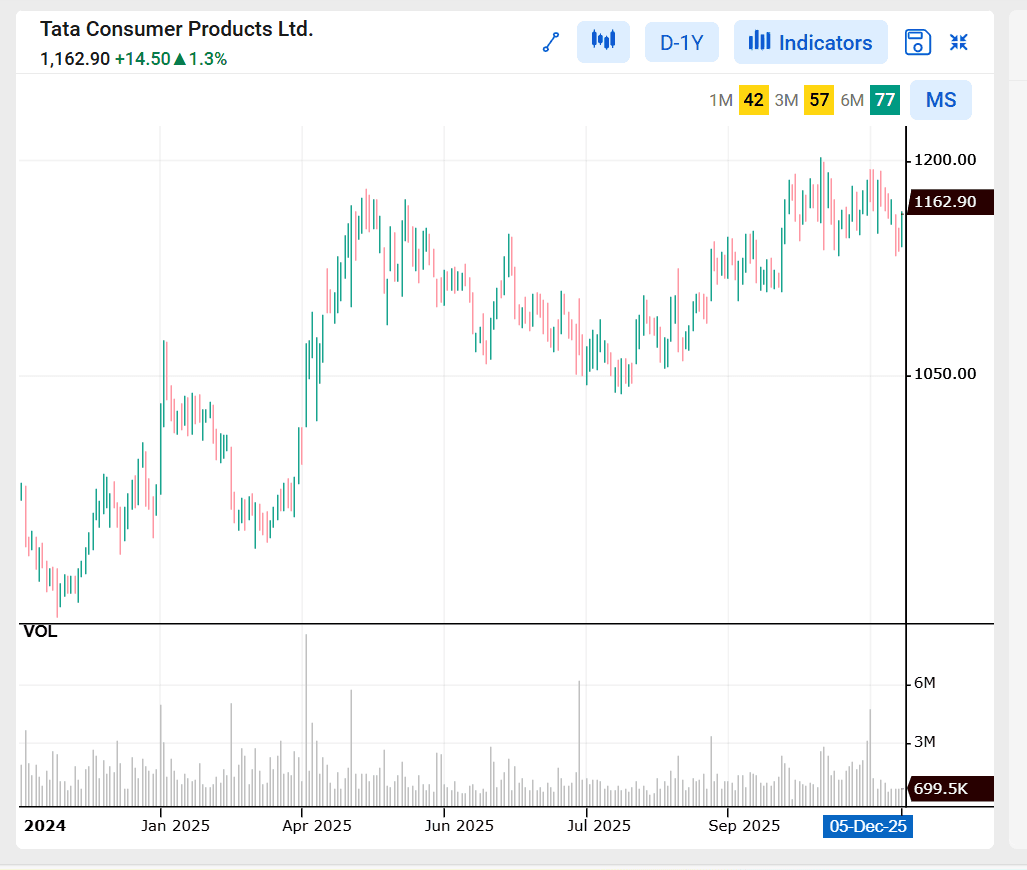Select the line drawing tool icon
Screen dimensions: 1027x870
[x=551, y=43]
